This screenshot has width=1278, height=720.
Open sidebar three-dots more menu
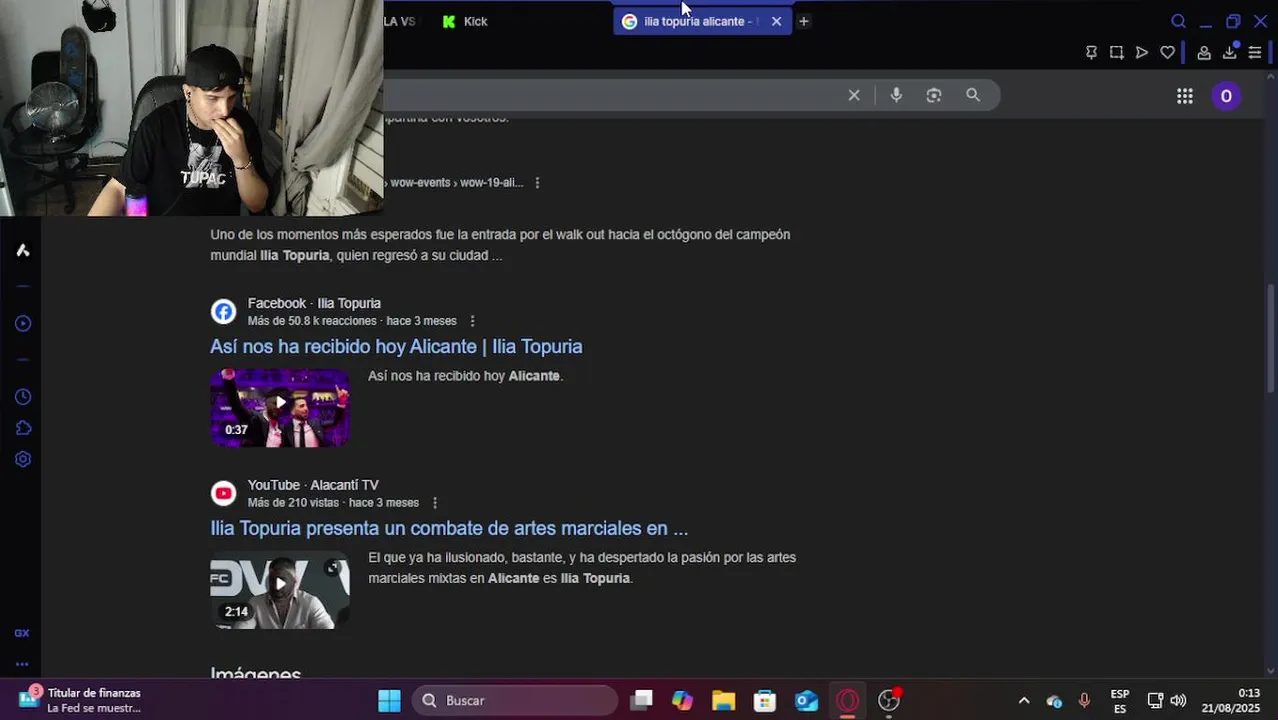[x=22, y=664]
